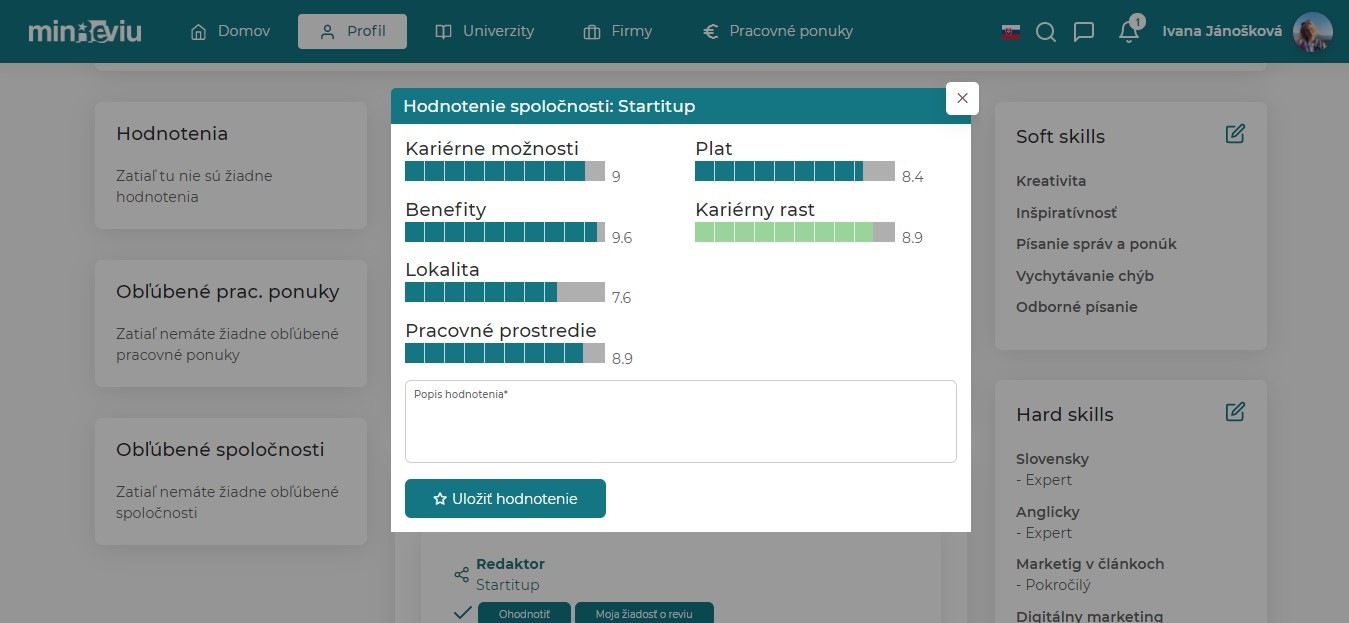The height and width of the screenshot is (623, 1349).
Task: Change the Lokalita rating bar
Action: point(504,292)
